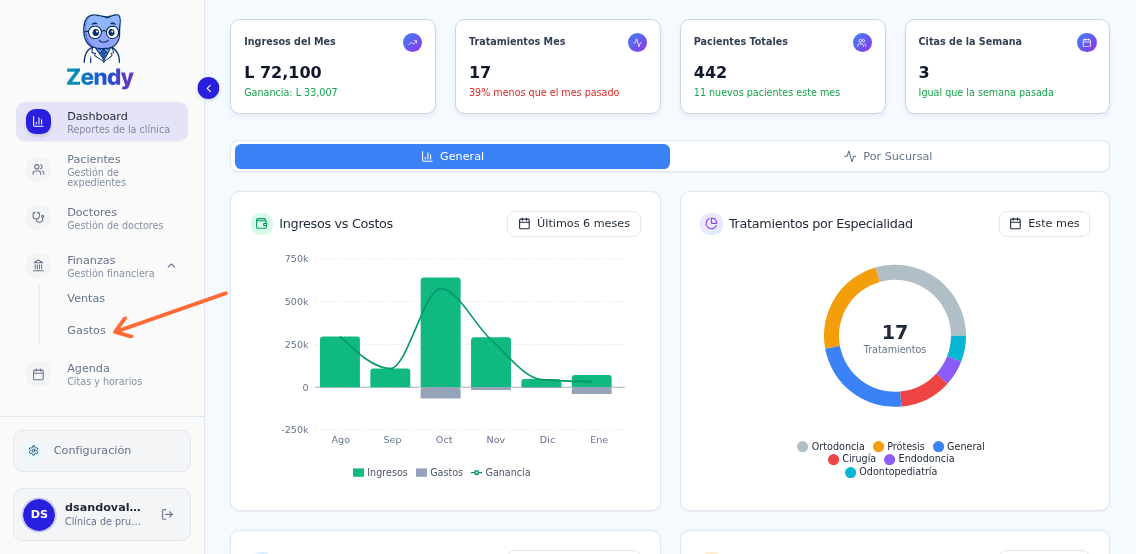The height and width of the screenshot is (554, 1136).
Task: Click the Citas de la Semana calendar icon
Action: coord(1086,42)
